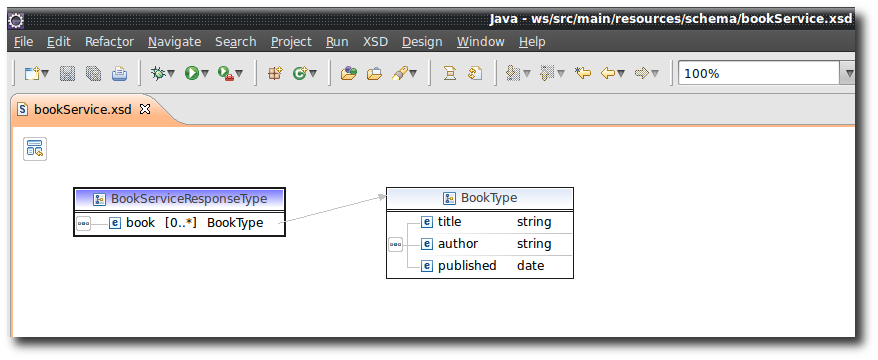Click the Save All toolbar icon

pyautogui.click(x=94, y=73)
